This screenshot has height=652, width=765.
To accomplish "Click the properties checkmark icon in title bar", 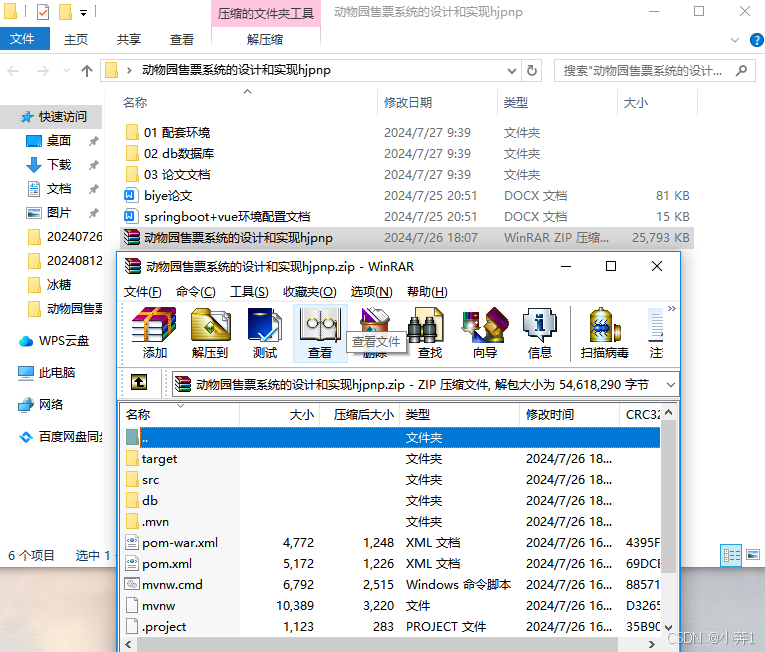I will pyautogui.click(x=43, y=11).
